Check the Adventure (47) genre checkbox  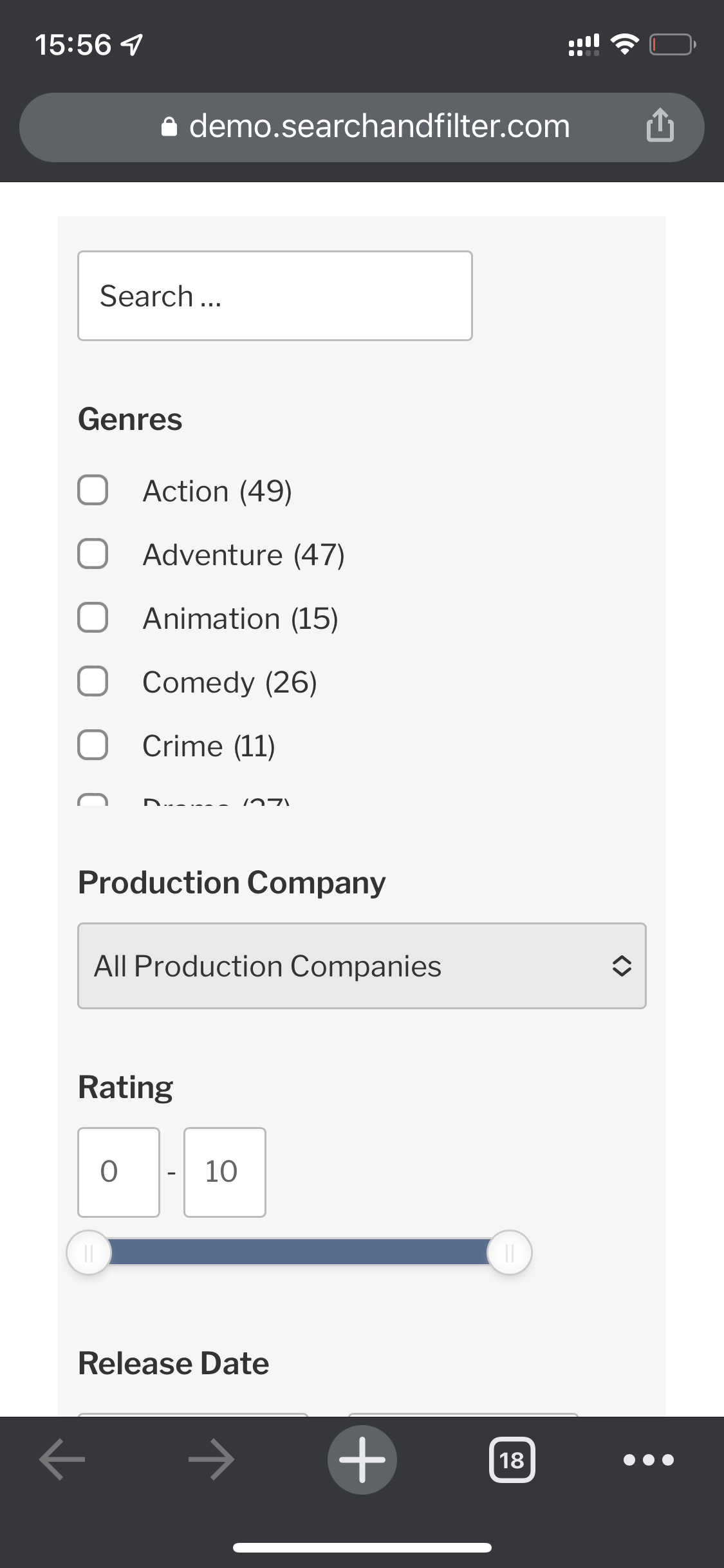93,554
